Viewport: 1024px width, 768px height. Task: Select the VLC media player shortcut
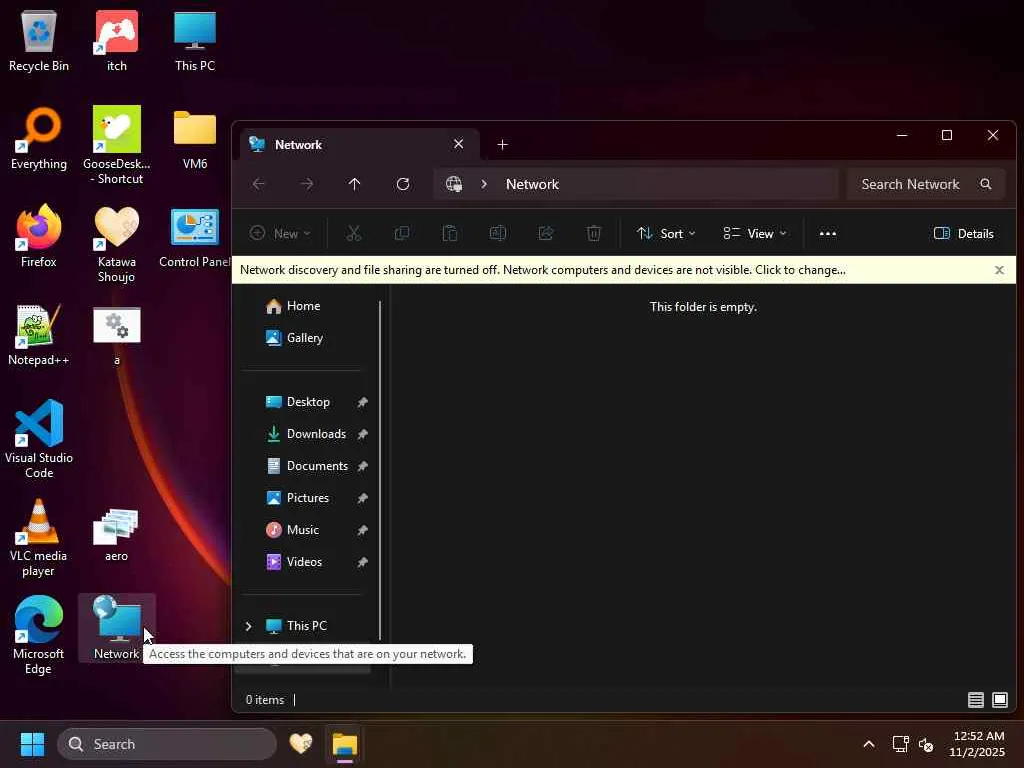[x=39, y=537]
